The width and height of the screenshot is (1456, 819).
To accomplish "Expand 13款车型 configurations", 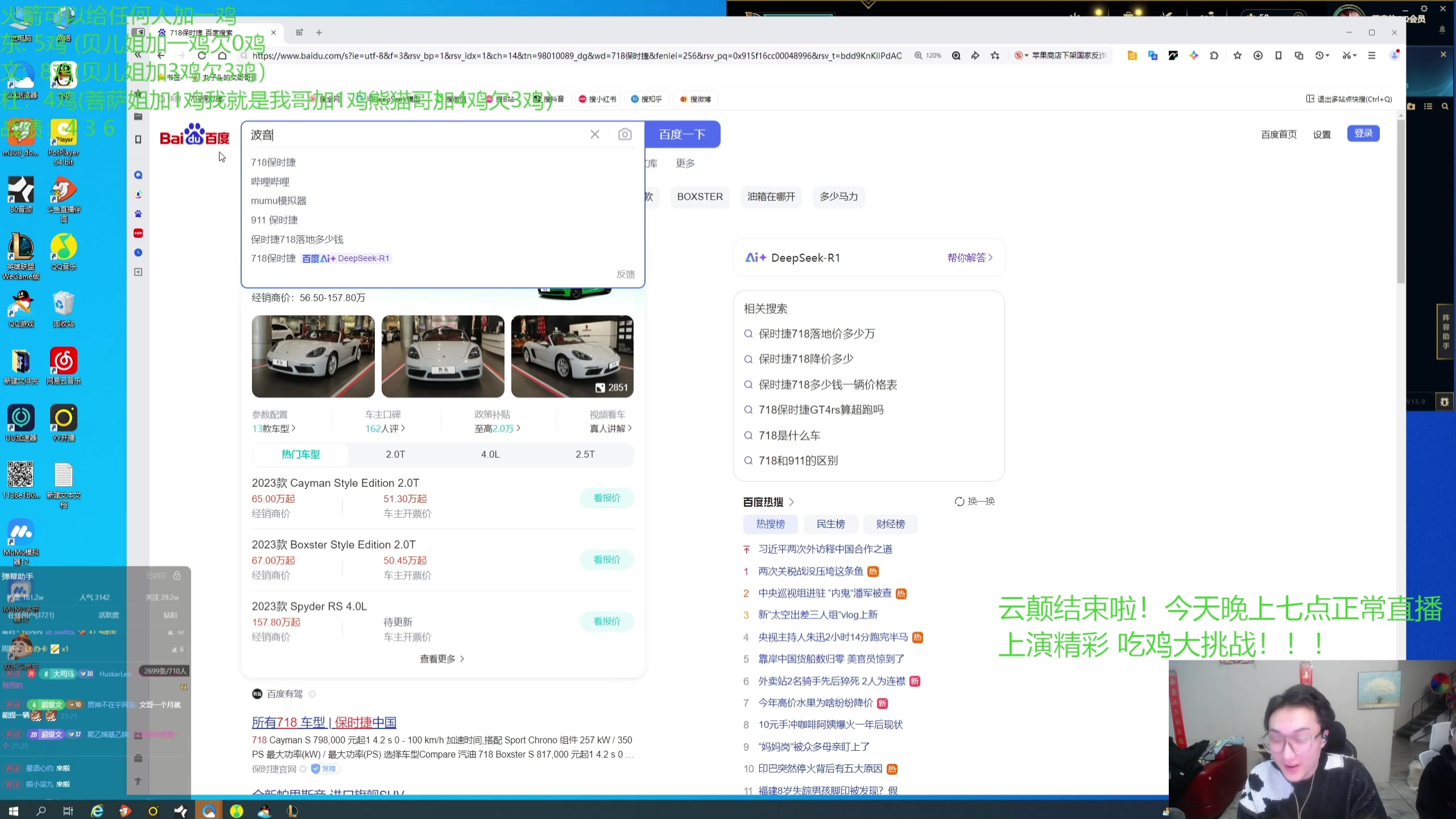I will pos(274,428).
